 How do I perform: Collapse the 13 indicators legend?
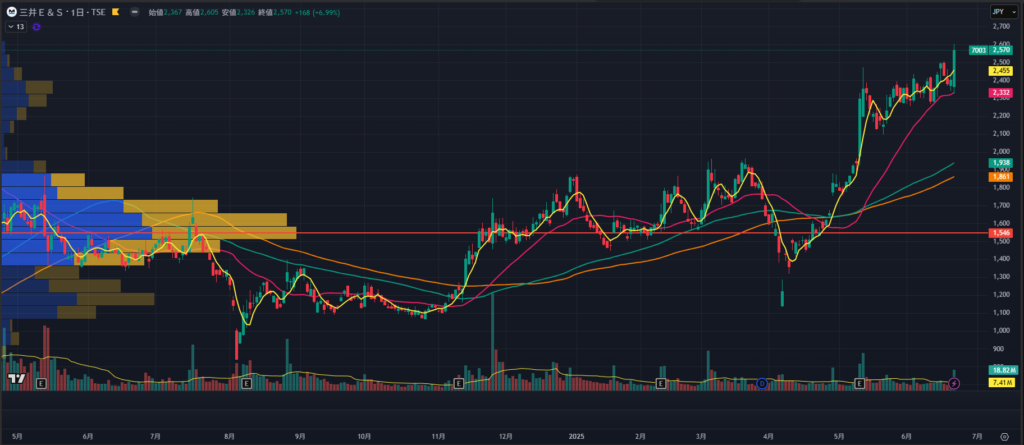point(16,27)
